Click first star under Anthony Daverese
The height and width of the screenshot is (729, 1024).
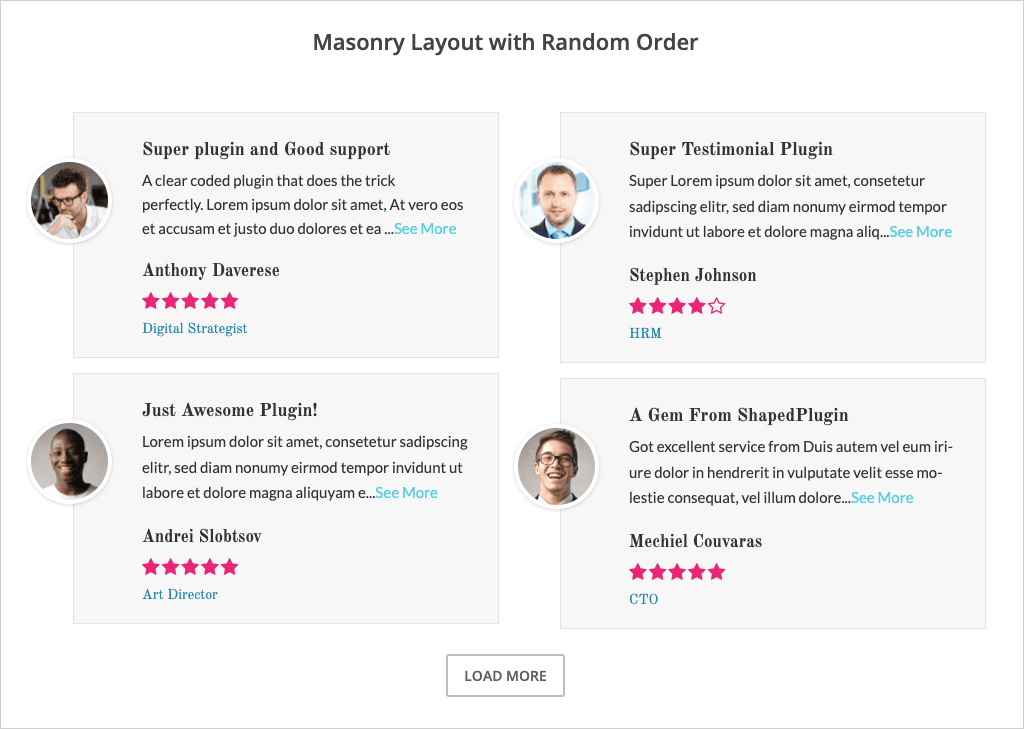151,301
